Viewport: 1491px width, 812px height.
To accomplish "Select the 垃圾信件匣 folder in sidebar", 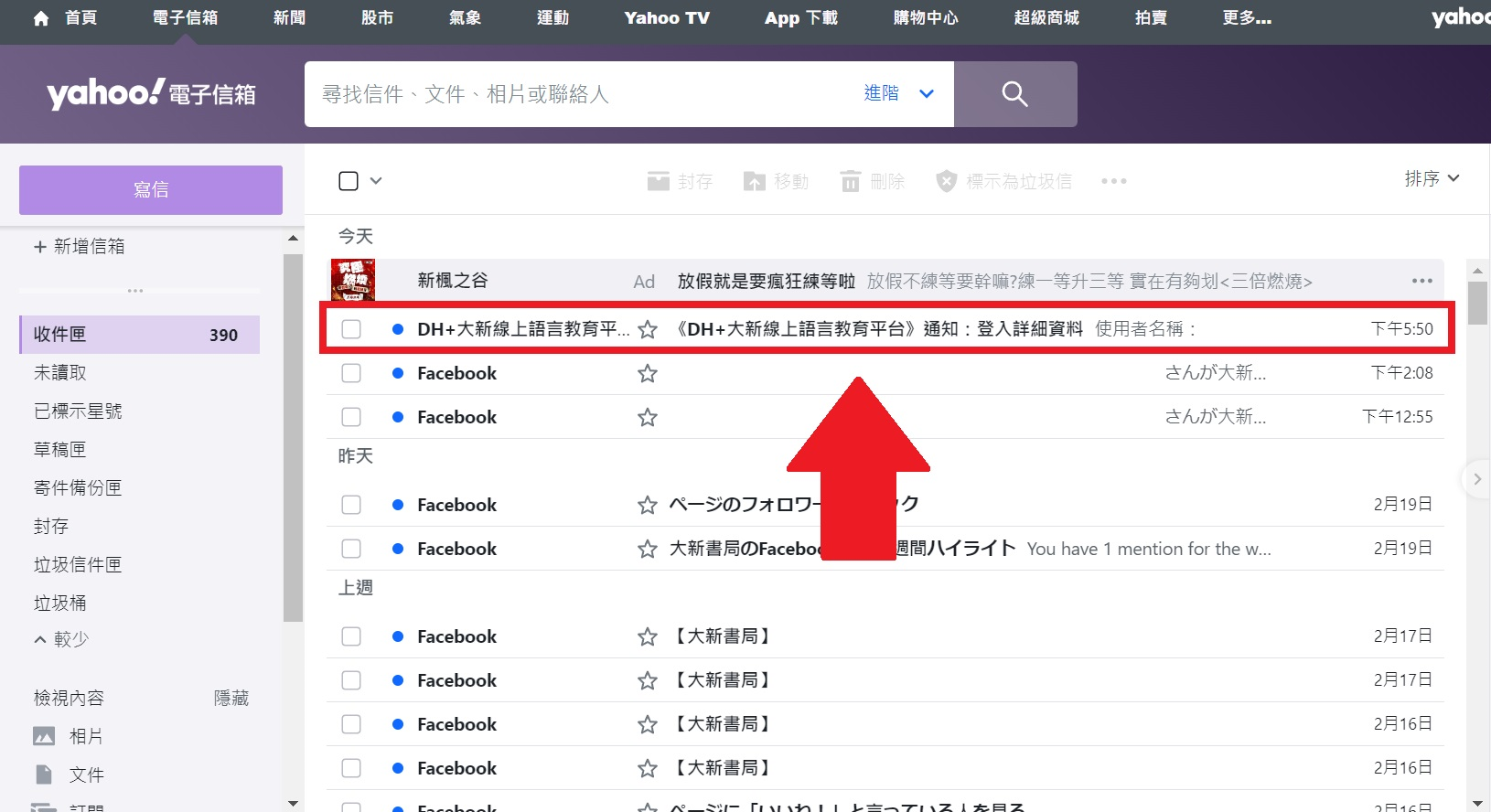I will click(x=78, y=564).
